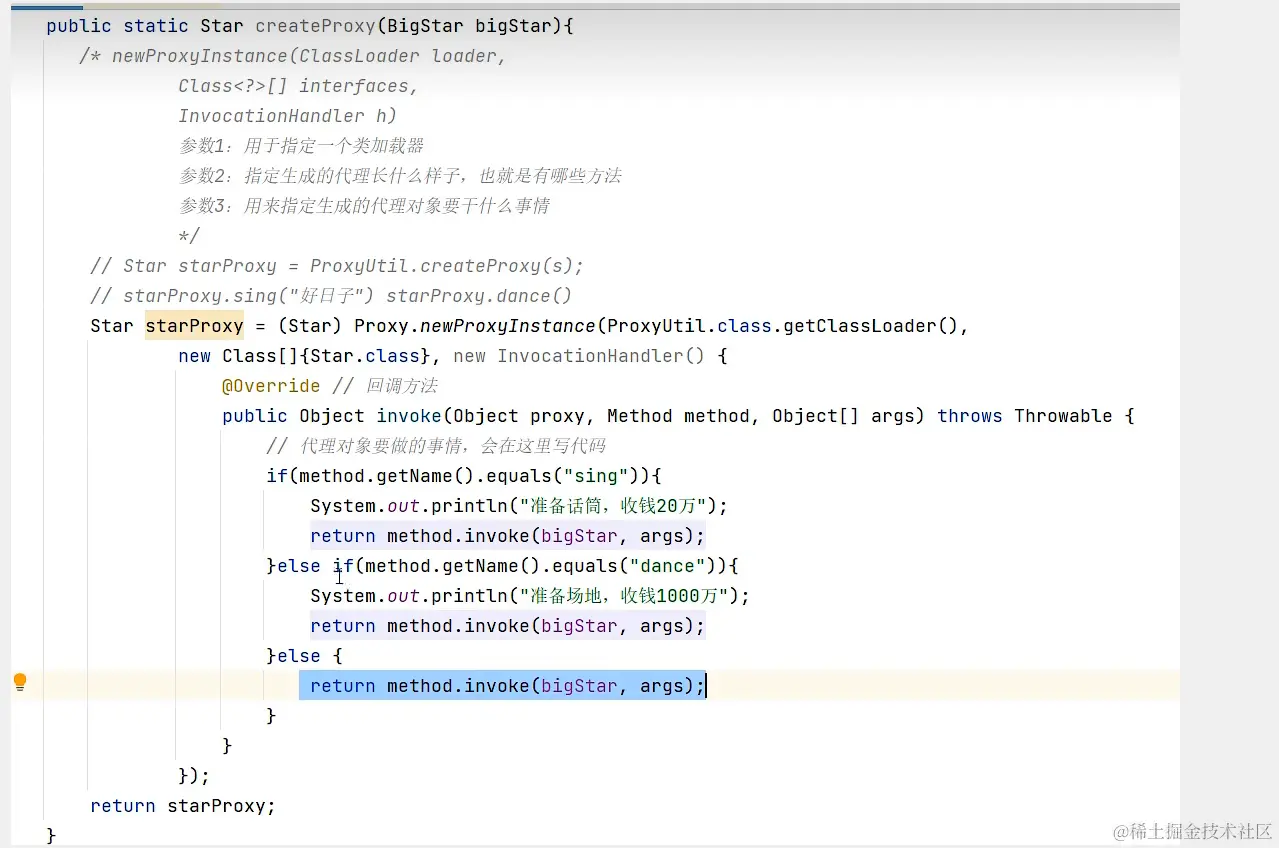Click the comment 'InvocationHandler h)'
The height and width of the screenshot is (848, 1279).
pyautogui.click(x=287, y=116)
